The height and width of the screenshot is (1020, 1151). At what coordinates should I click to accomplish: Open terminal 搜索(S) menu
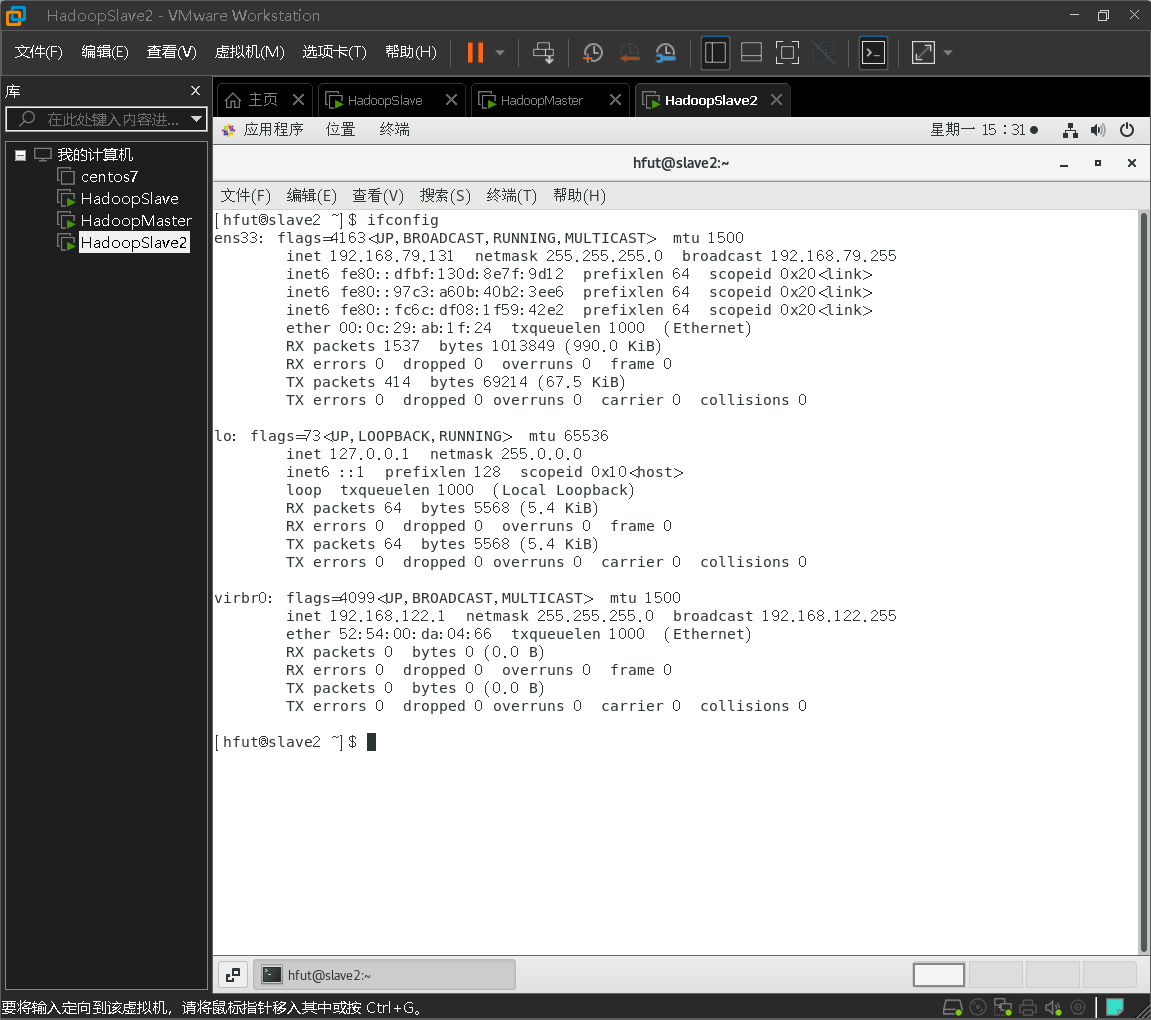pyautogui.click(x=445, y=196)
